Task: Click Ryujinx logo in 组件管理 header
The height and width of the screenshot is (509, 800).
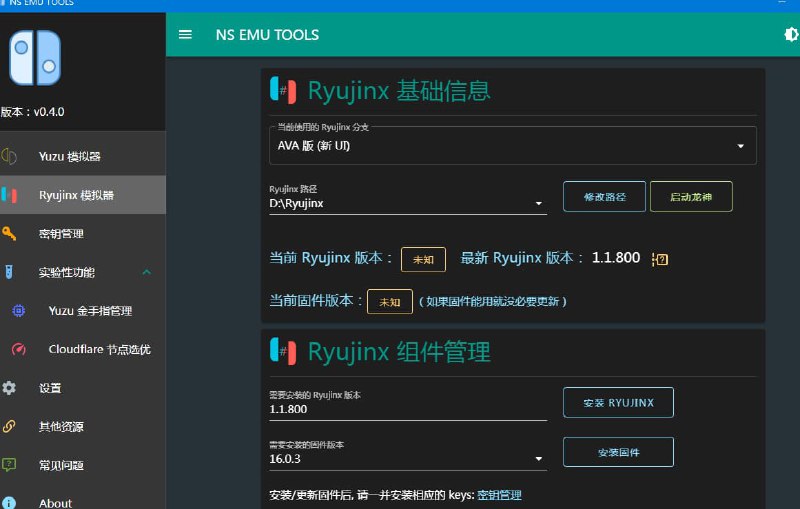Action: [x=283, y=351]
